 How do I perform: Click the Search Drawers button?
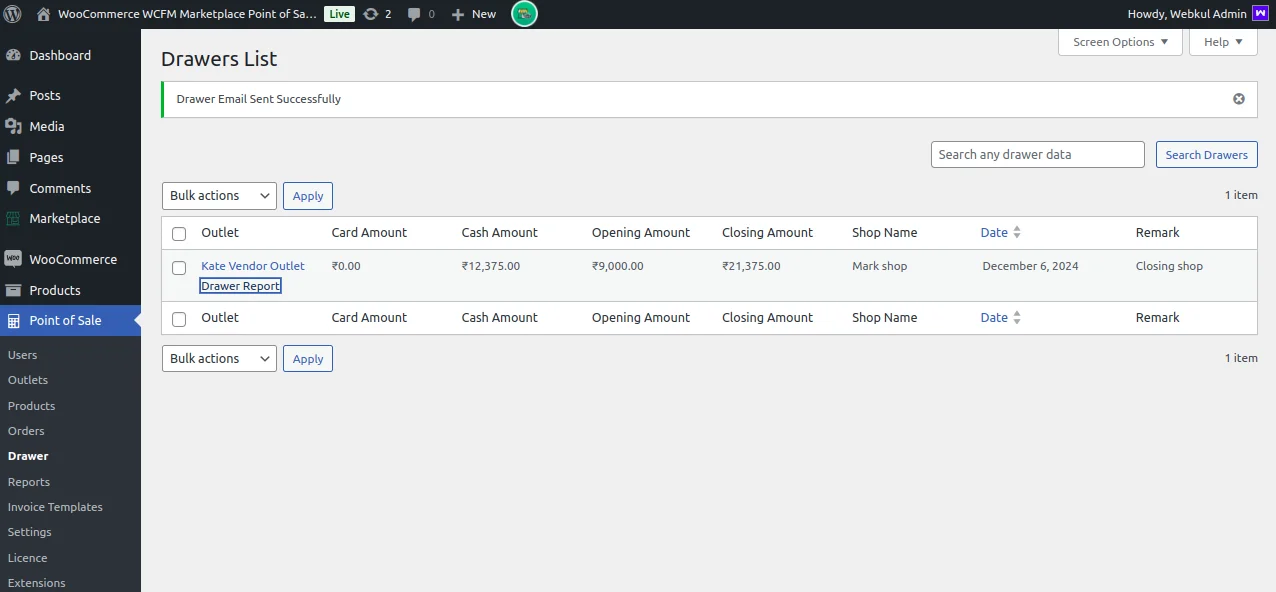[1206, 155]
